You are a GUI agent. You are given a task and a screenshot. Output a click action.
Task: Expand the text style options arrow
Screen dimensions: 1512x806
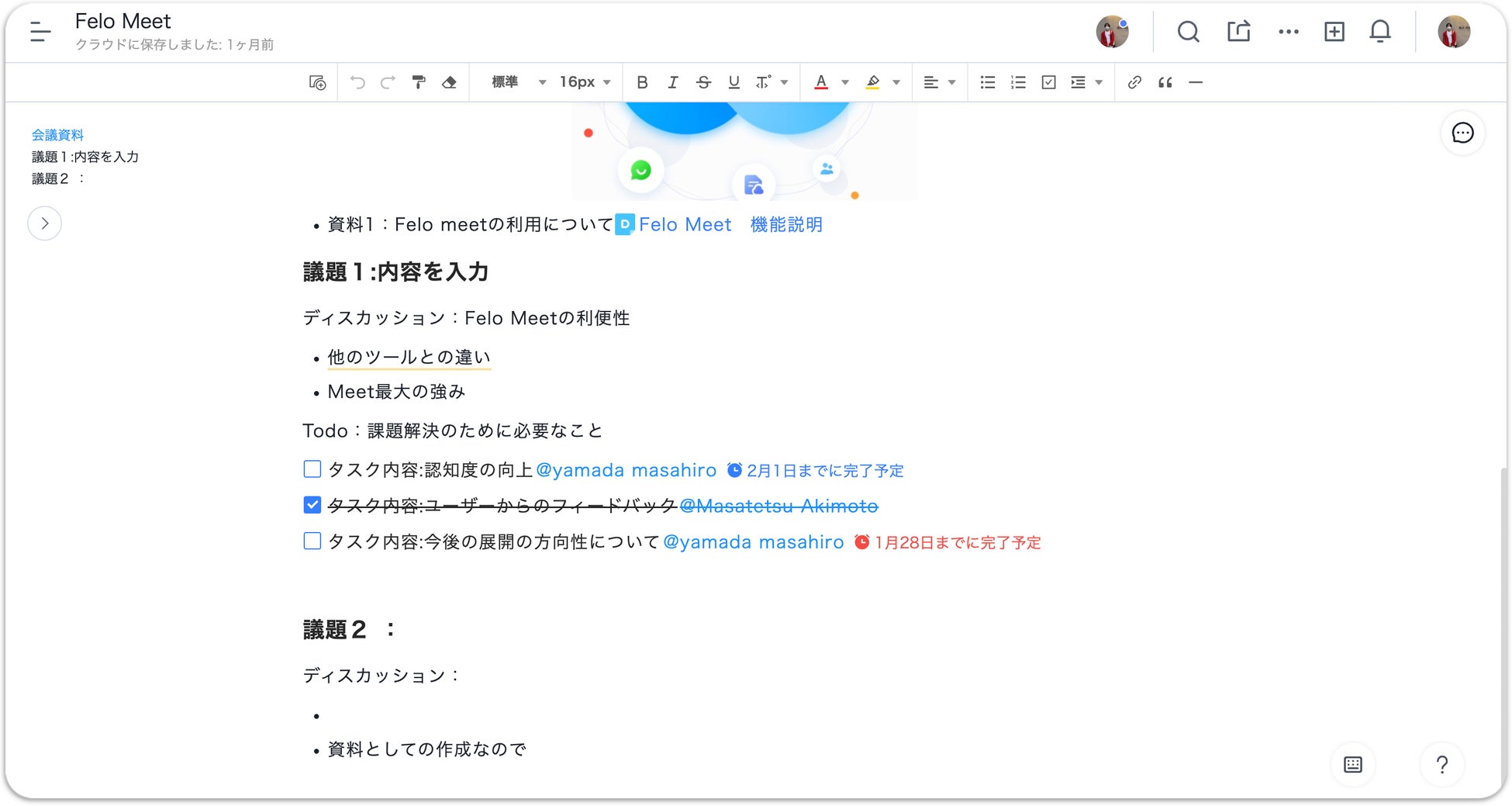pos(785,82)
